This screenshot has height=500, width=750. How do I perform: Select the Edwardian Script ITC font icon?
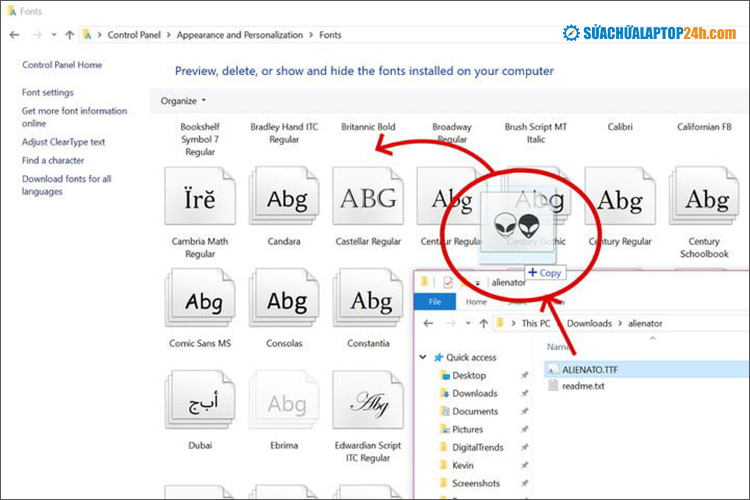(x=368, y=400)
